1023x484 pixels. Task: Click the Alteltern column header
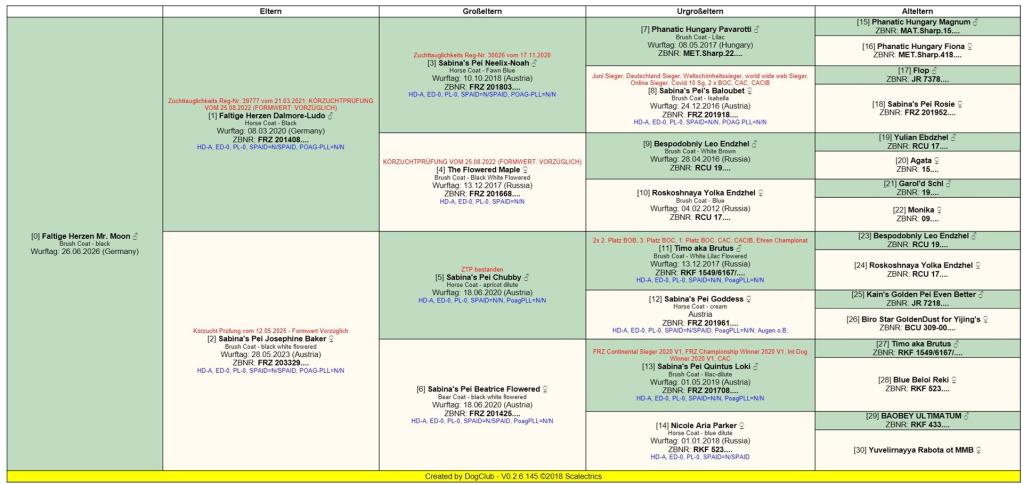(919, 12)
